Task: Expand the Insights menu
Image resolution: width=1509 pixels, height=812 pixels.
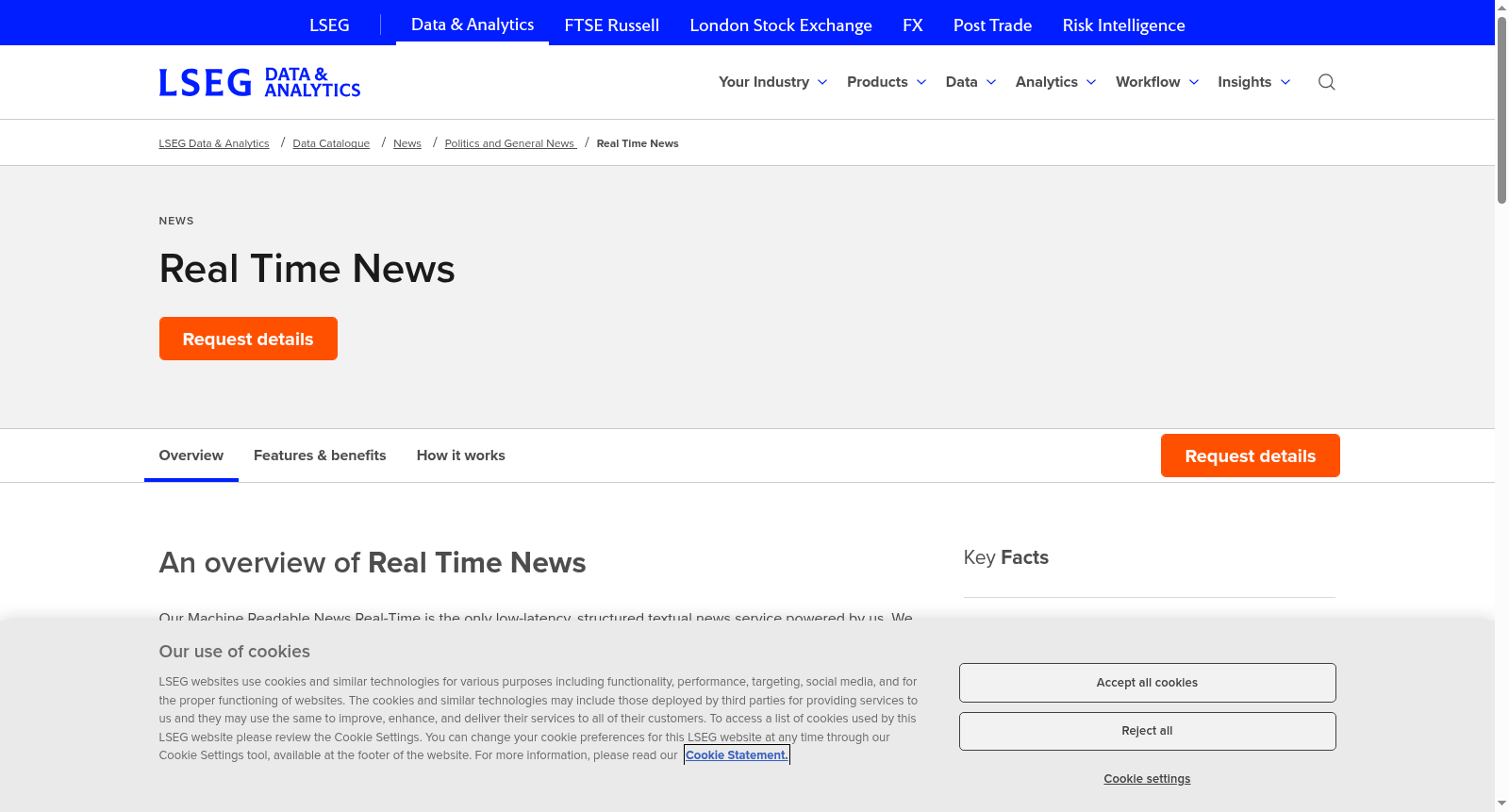Action: pos(1253,82)
